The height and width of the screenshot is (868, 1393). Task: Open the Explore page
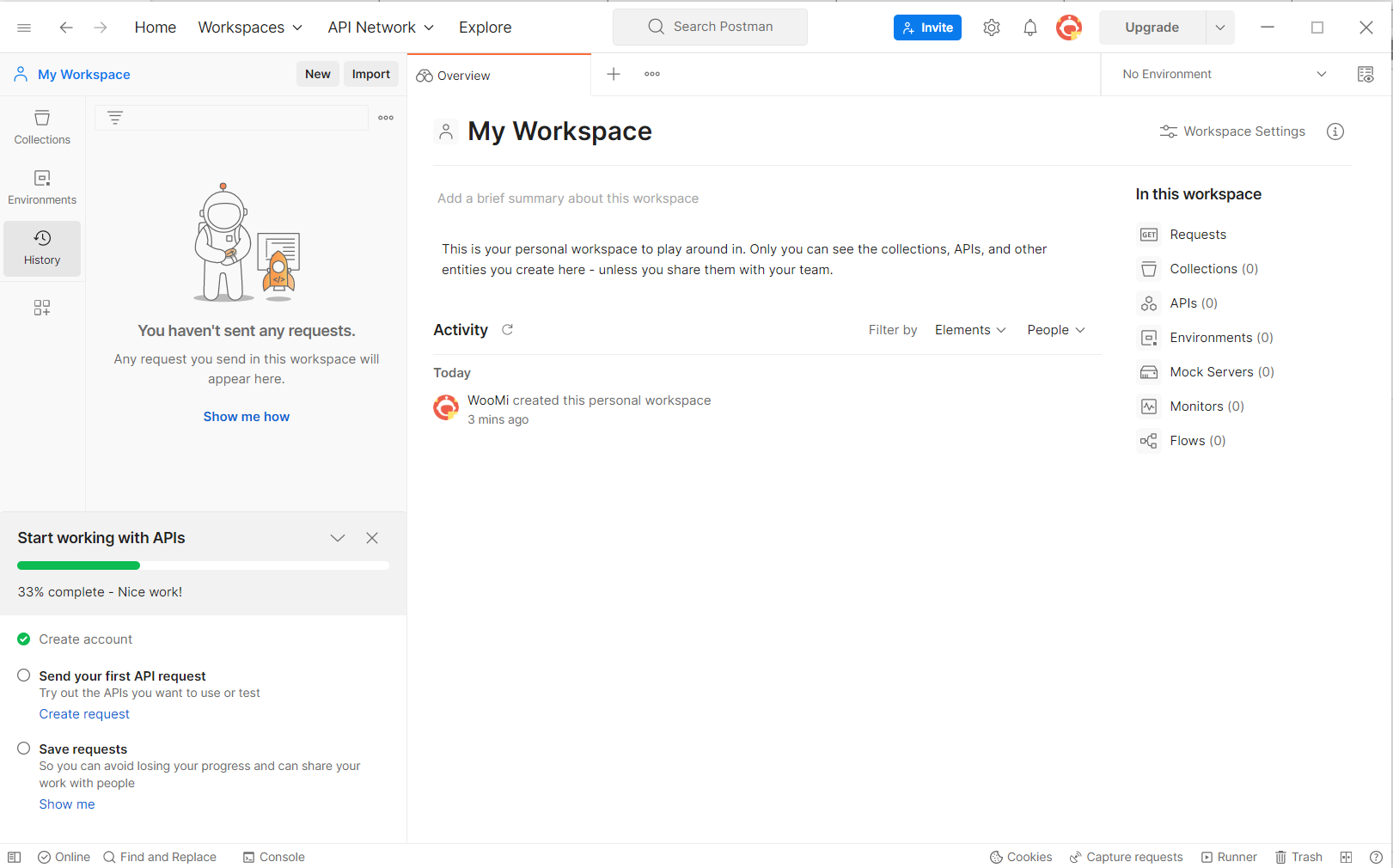pos(486,28)
